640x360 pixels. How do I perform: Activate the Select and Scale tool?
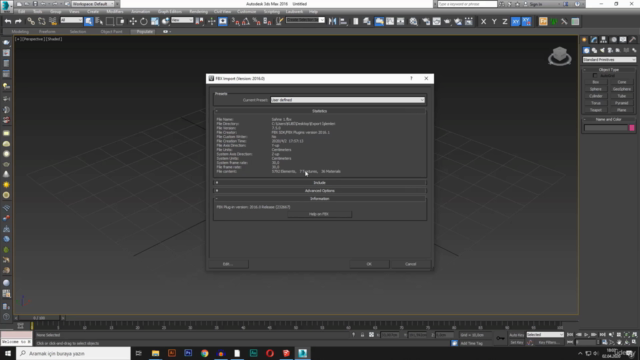[155, 22]
